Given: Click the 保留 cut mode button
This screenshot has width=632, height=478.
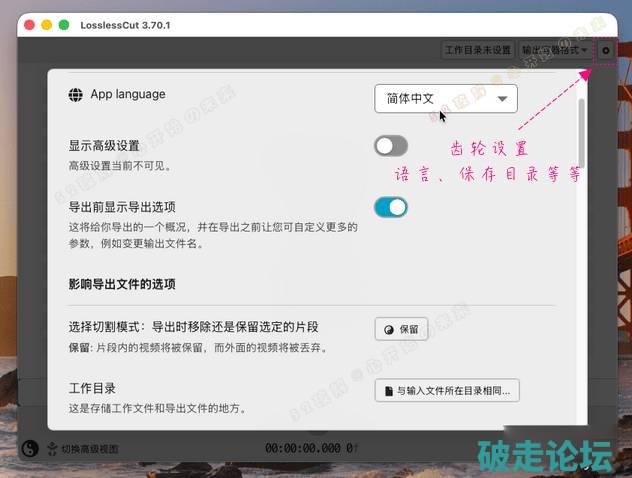Looking at the screenshot, I should coord(401,329).
